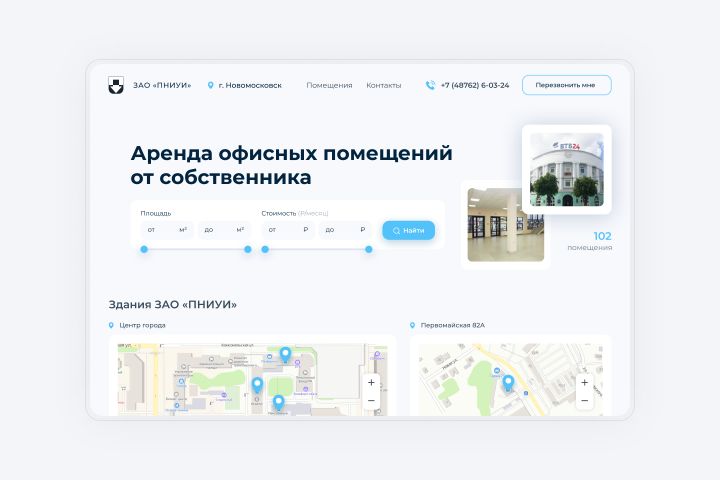Click the minimum price slider handle
Screen dimensions: 720x480
tap(265, 249)
